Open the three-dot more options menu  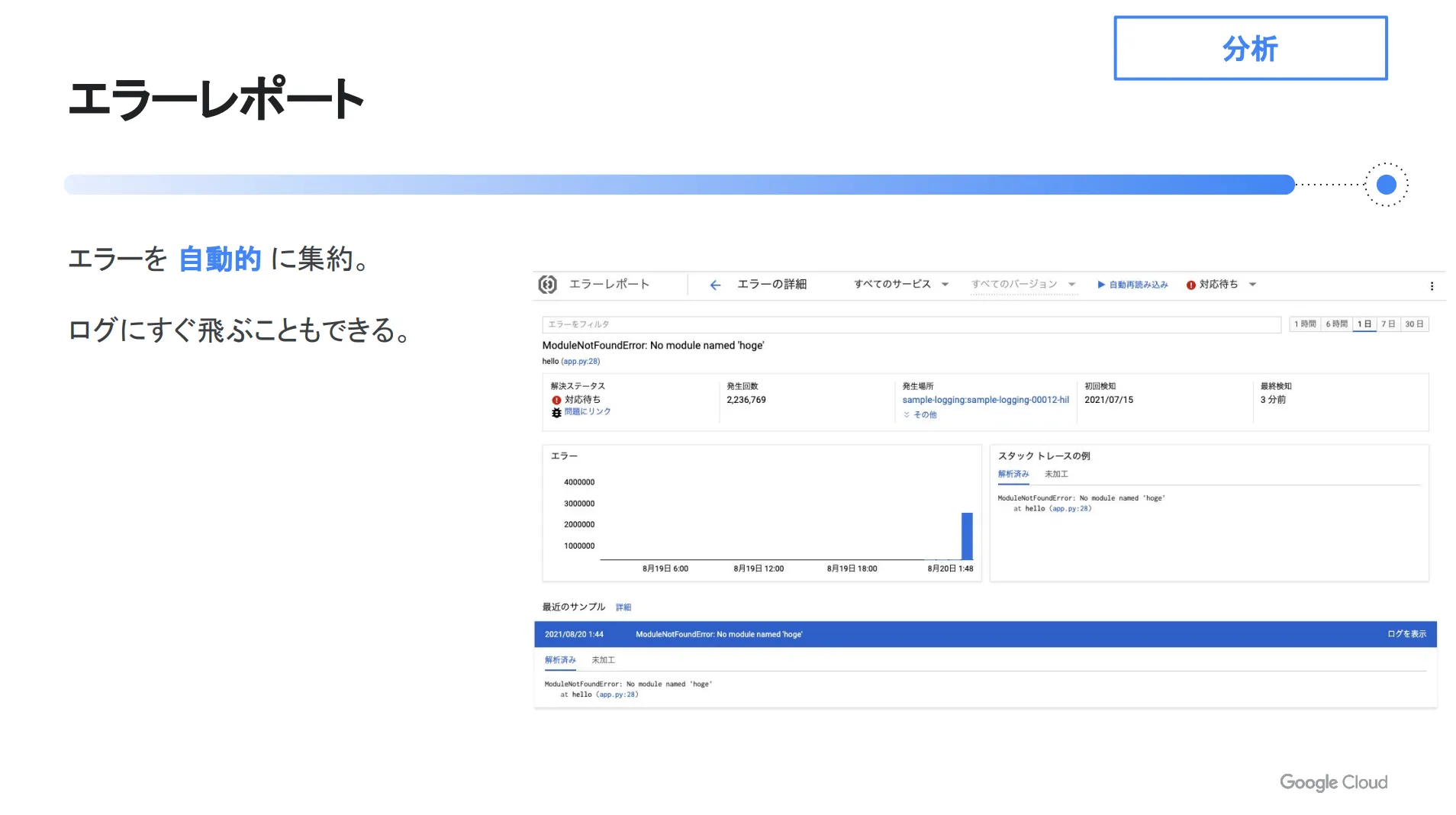pos(1431,285)
